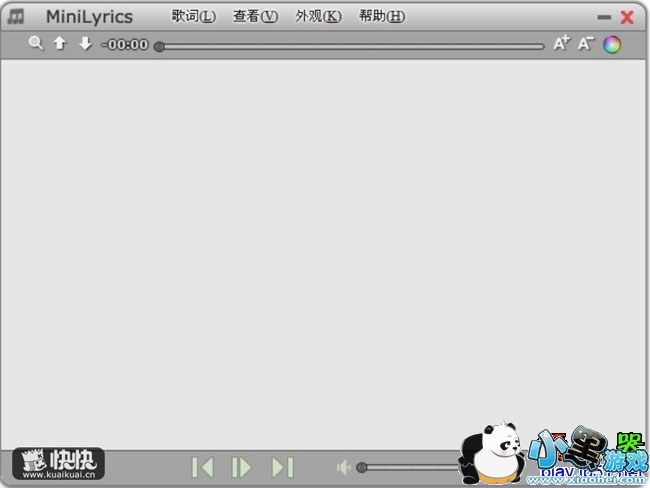Minimize the MiniLyrics window
The height and width of the screenshot is (488, 650).
click(604, 17)
